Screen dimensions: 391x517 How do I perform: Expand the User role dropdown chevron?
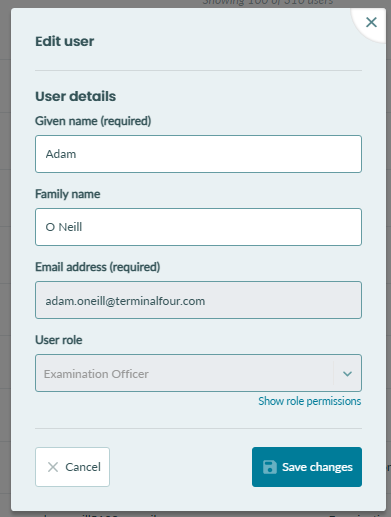[347, 374]
